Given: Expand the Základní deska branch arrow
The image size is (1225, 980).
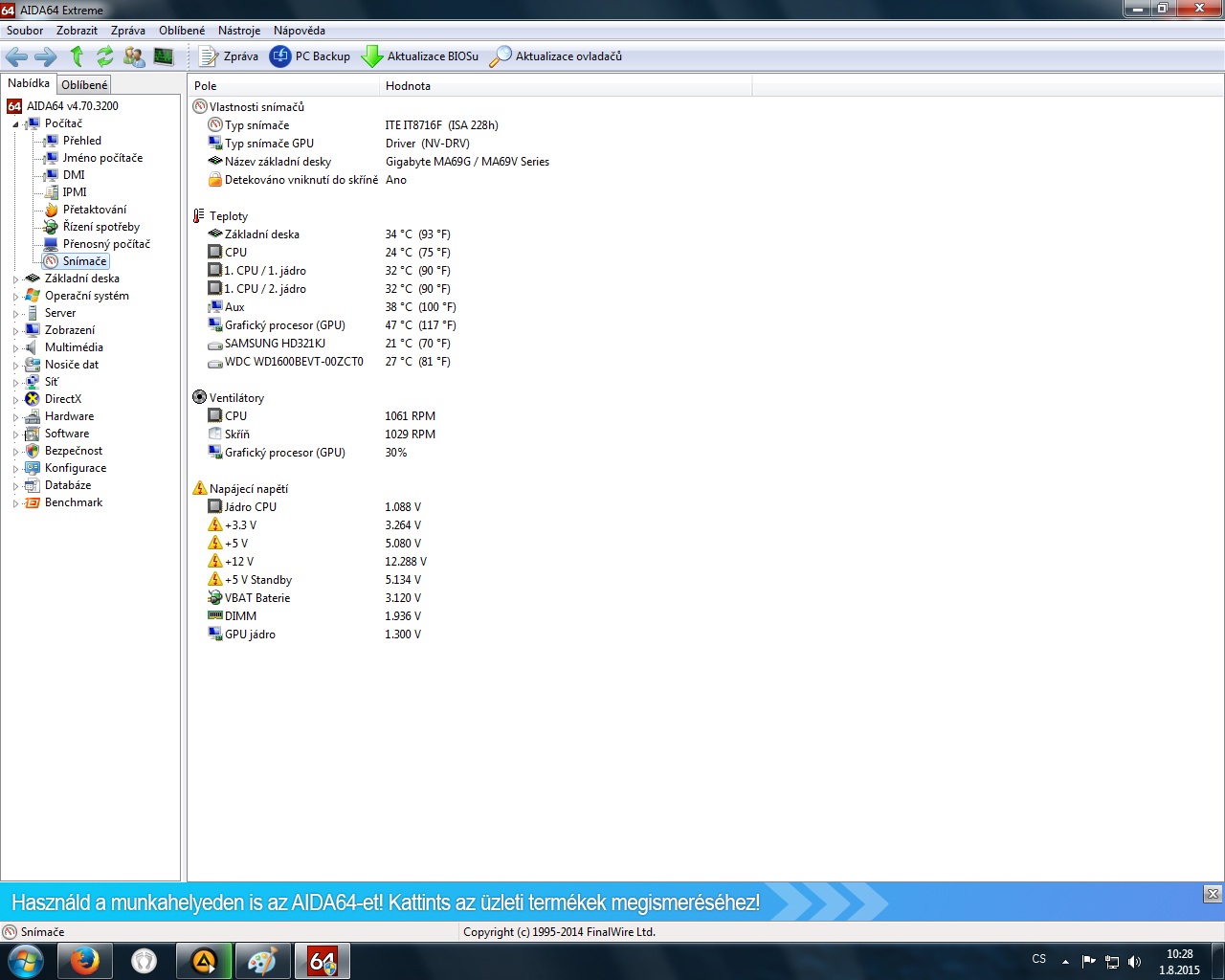Looking at the screenshot, I should pyautogui.click(x=15, y=279).
